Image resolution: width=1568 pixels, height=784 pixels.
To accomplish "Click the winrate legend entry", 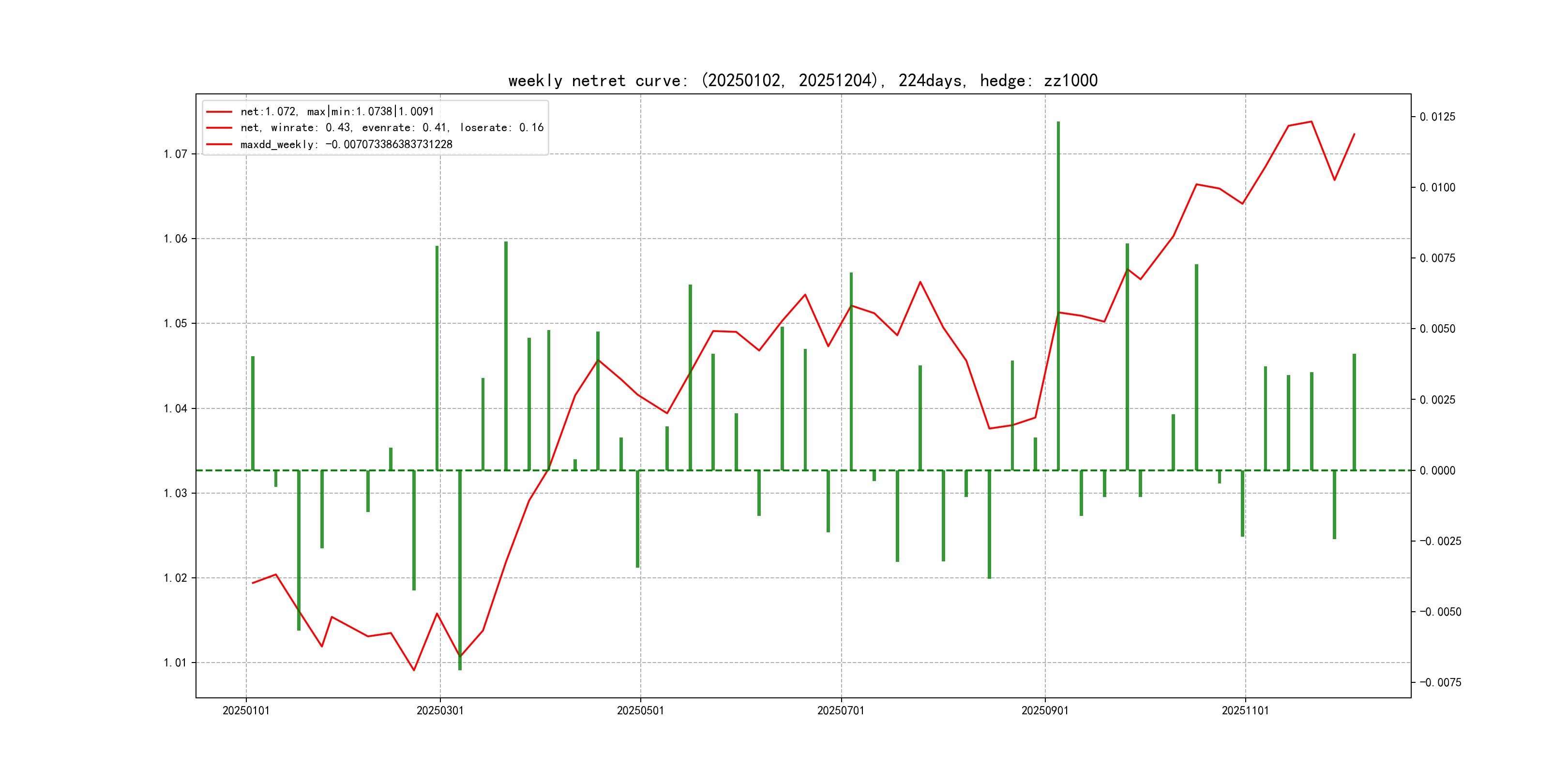I will click(x=392, y=128).
